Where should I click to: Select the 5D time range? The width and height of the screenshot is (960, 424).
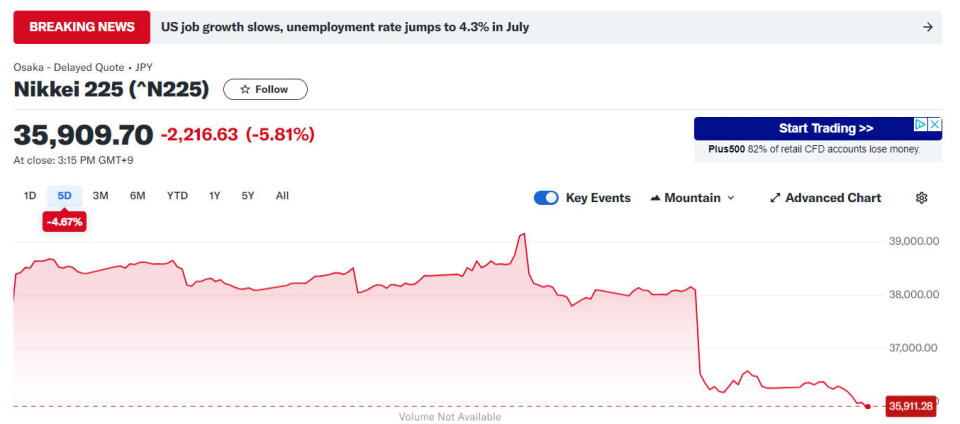click(x=65, y=196)
